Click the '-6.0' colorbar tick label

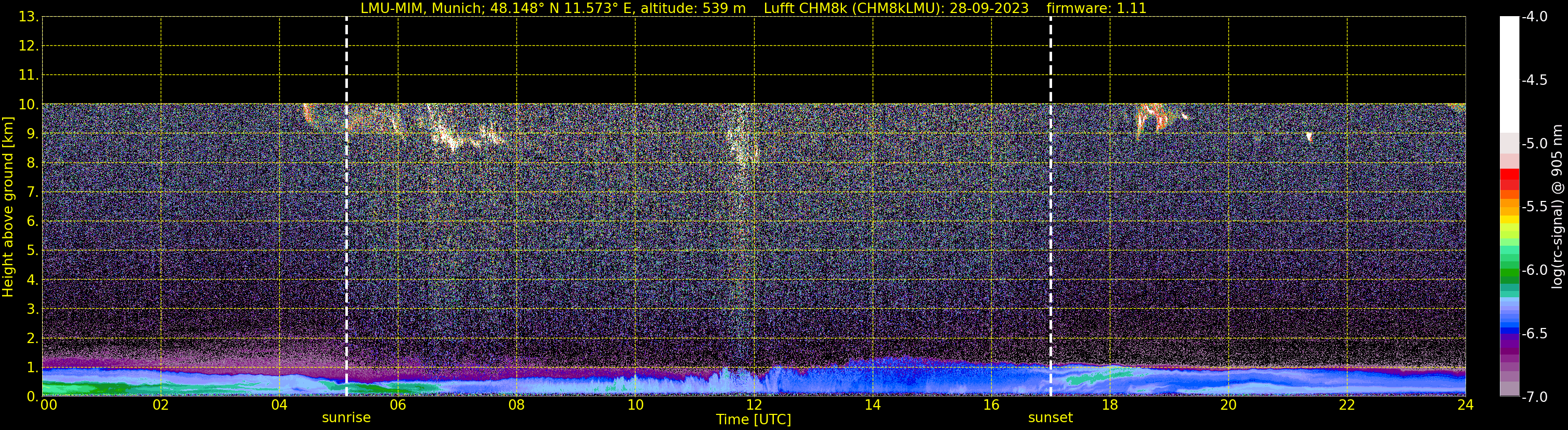pyautogui.click(x=1534, y=270)
